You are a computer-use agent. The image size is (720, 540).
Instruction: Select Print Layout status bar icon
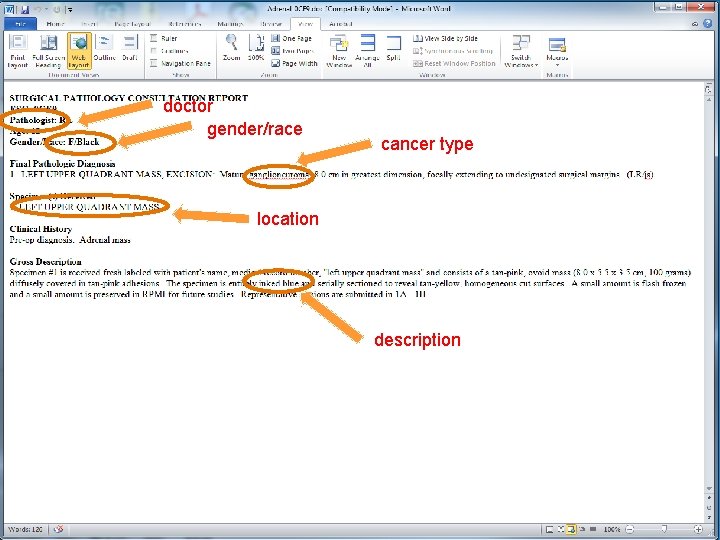549,529
